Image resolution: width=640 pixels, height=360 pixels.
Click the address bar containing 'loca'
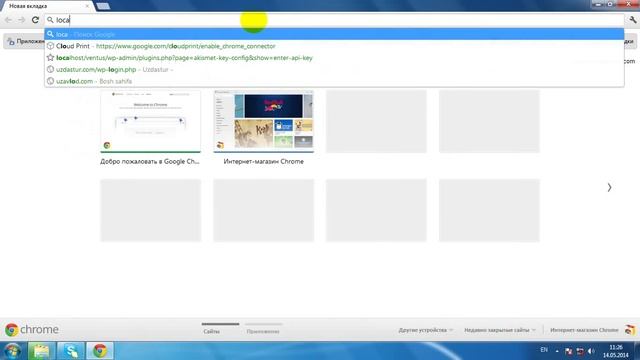(334, 20)
